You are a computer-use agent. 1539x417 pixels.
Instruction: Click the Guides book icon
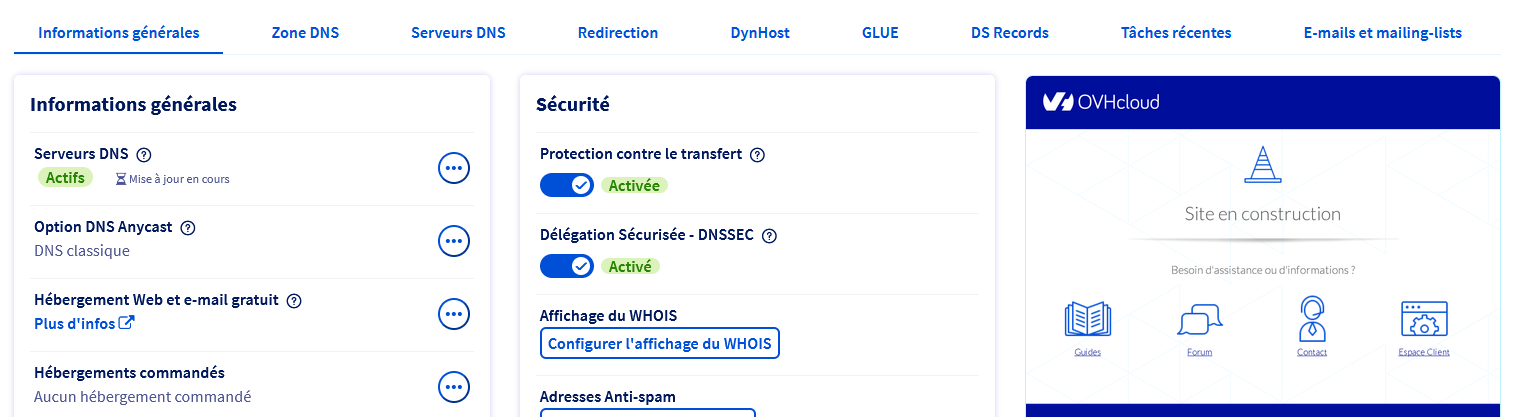tap(1087, 320)
